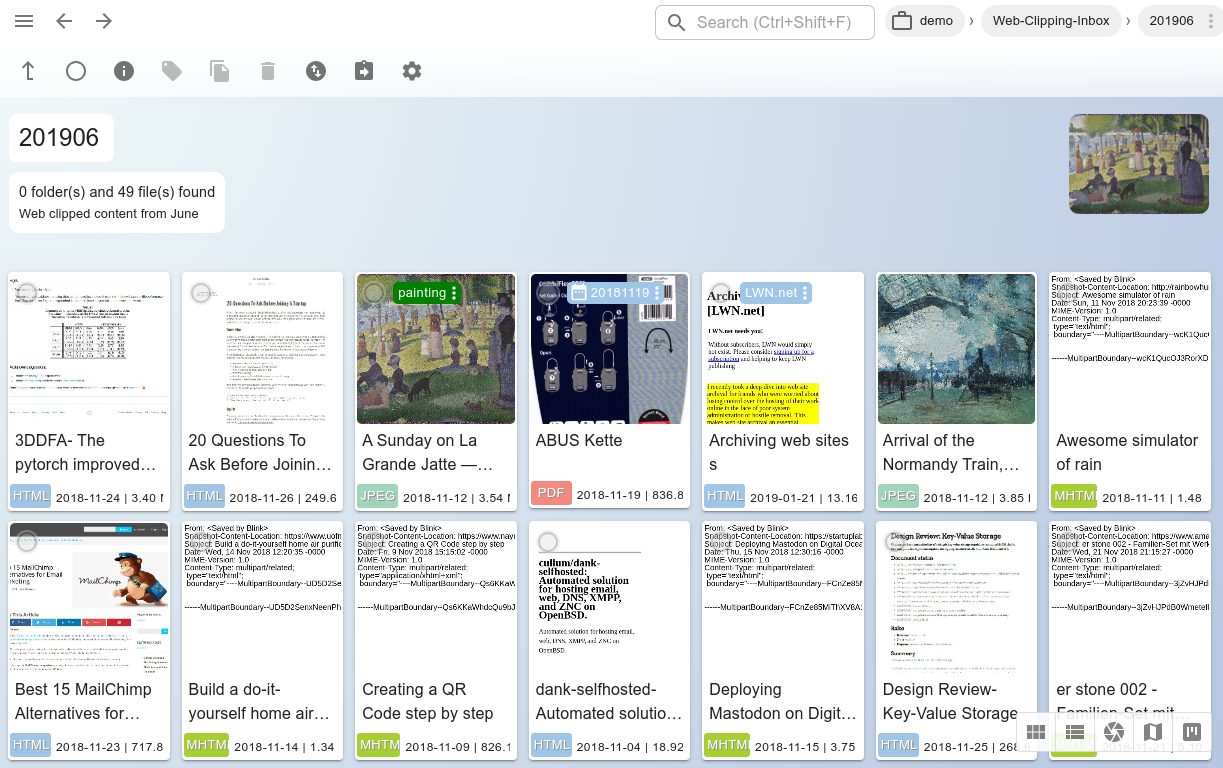Open the 'painting' tag dropdown menu

pos(455,293)
